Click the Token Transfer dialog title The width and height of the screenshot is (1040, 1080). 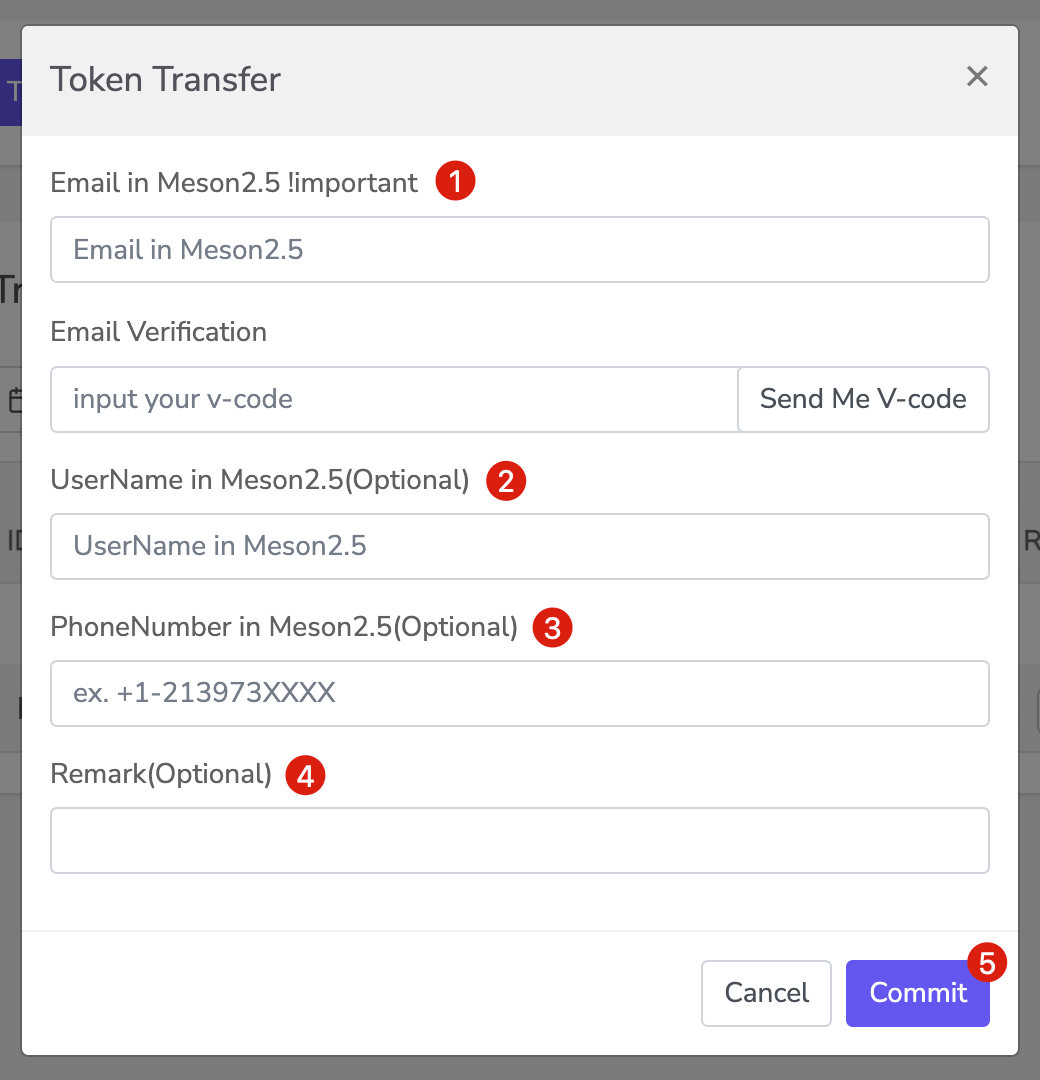(x=165, y=79)
